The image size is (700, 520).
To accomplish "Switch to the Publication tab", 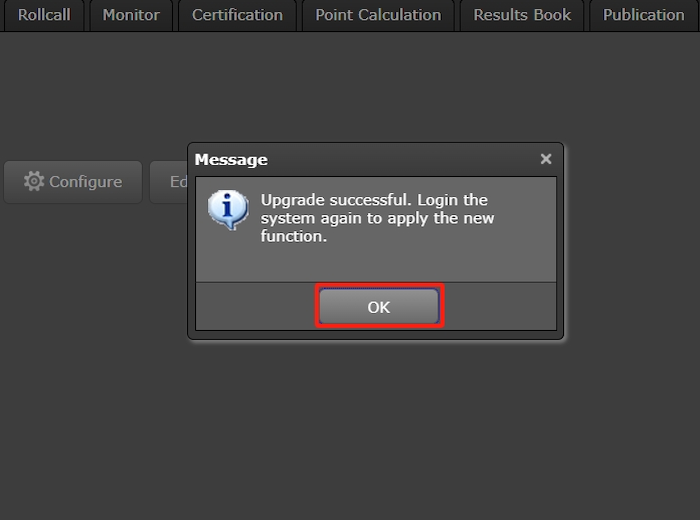I will pos(643,15).
